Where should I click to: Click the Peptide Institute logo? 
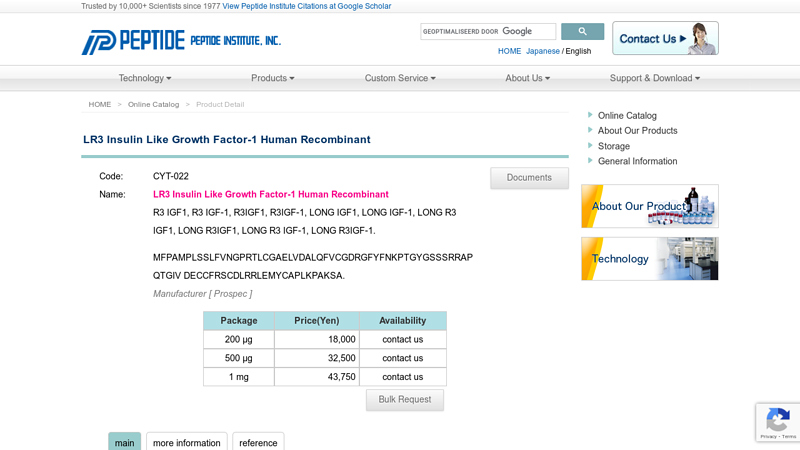point(180,41)
